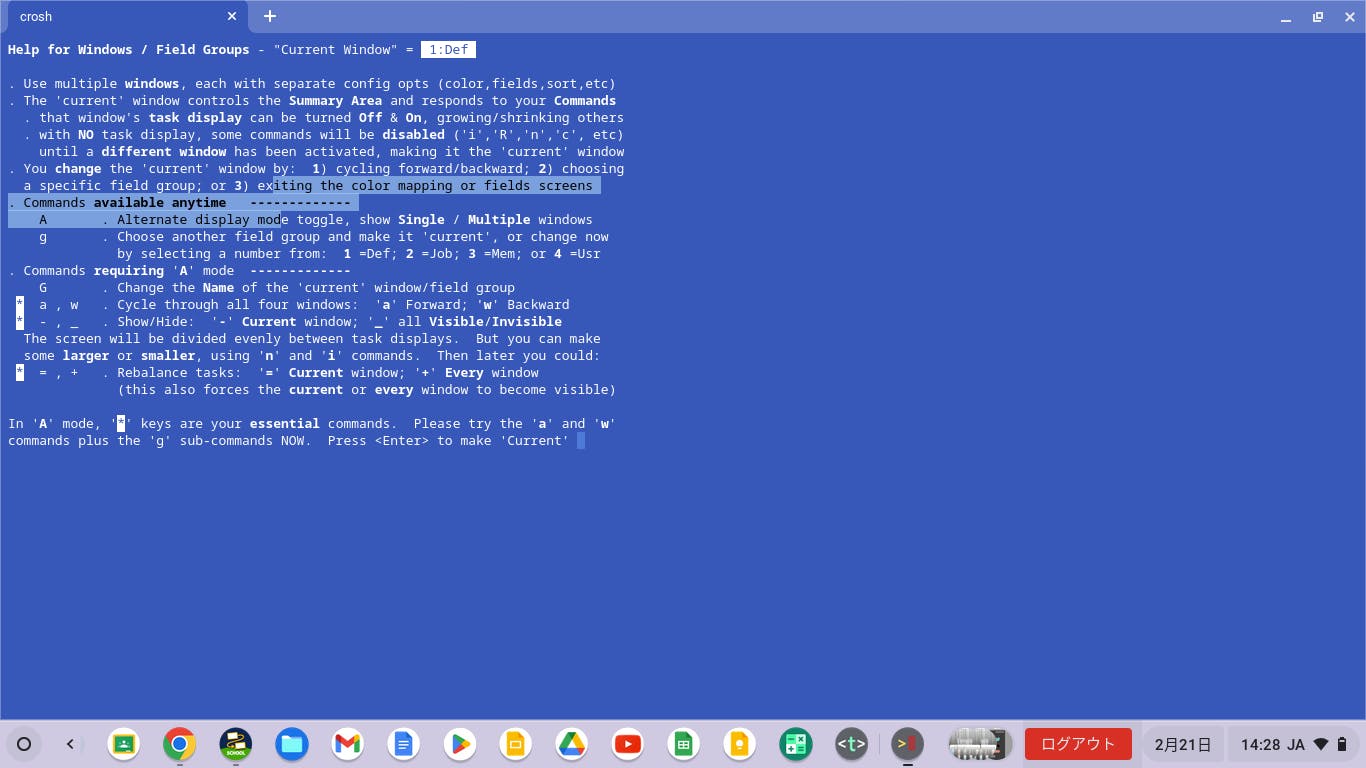Open Google Chrome from the shelf
The image size is (1366, 768).
click(180, 744)
